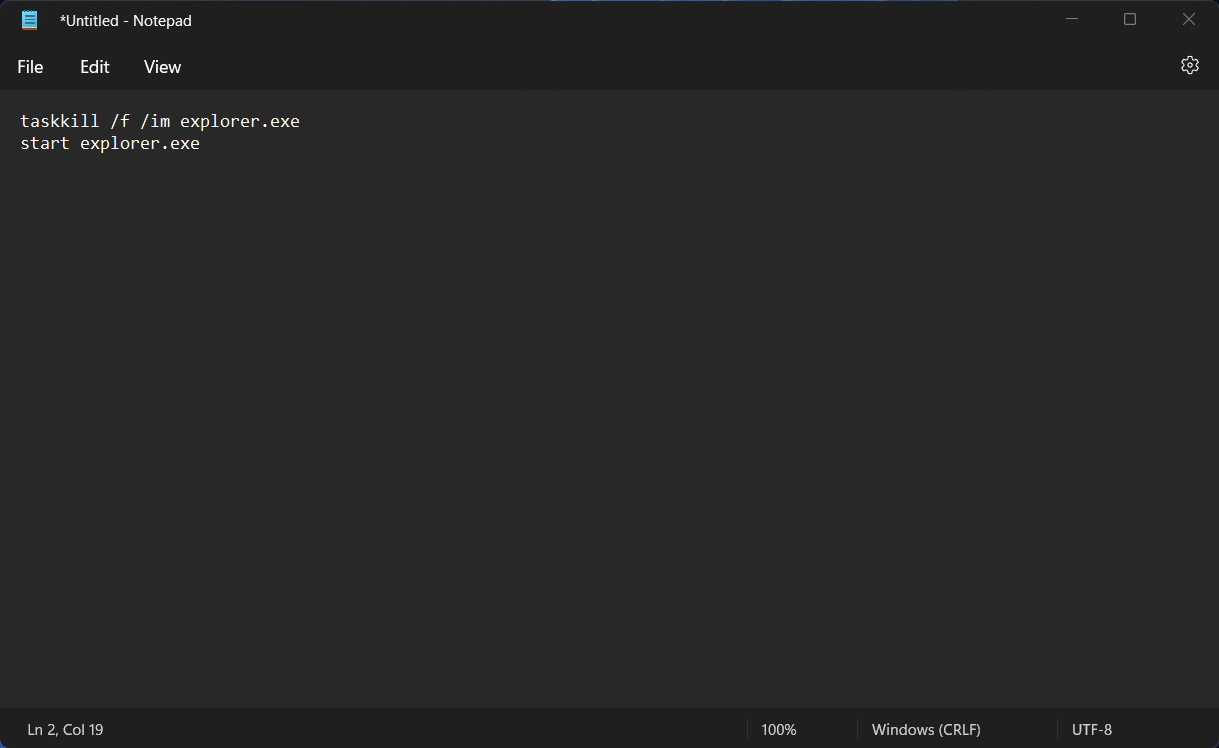Open Notepad settings gear icon

pos(1189,65)
